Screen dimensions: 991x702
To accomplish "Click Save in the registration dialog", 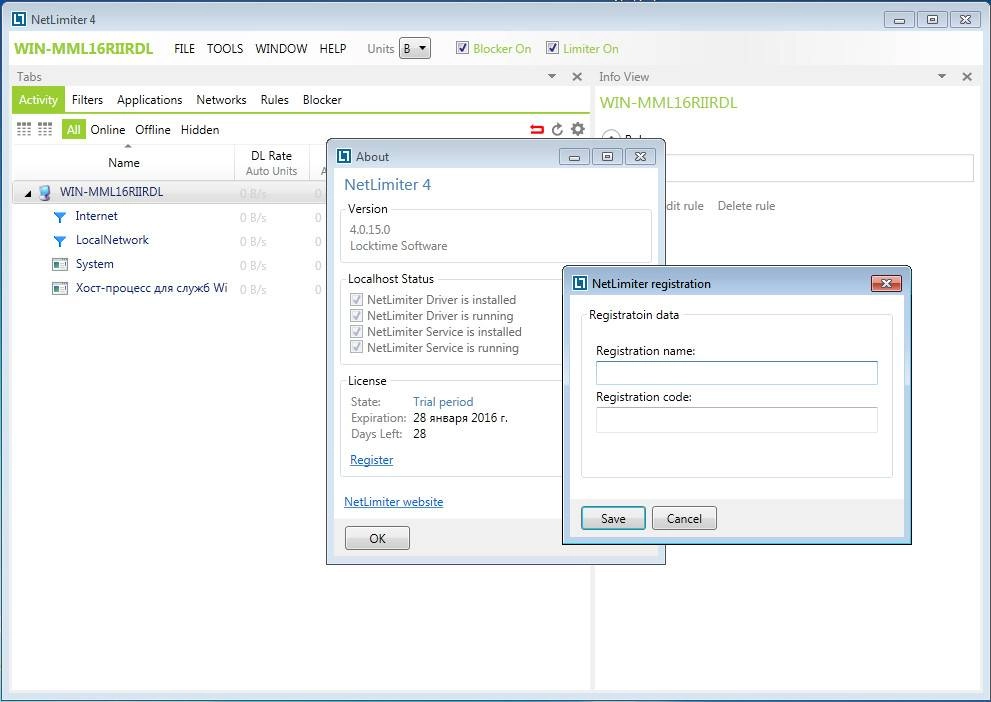I will (x=613, y=518).
